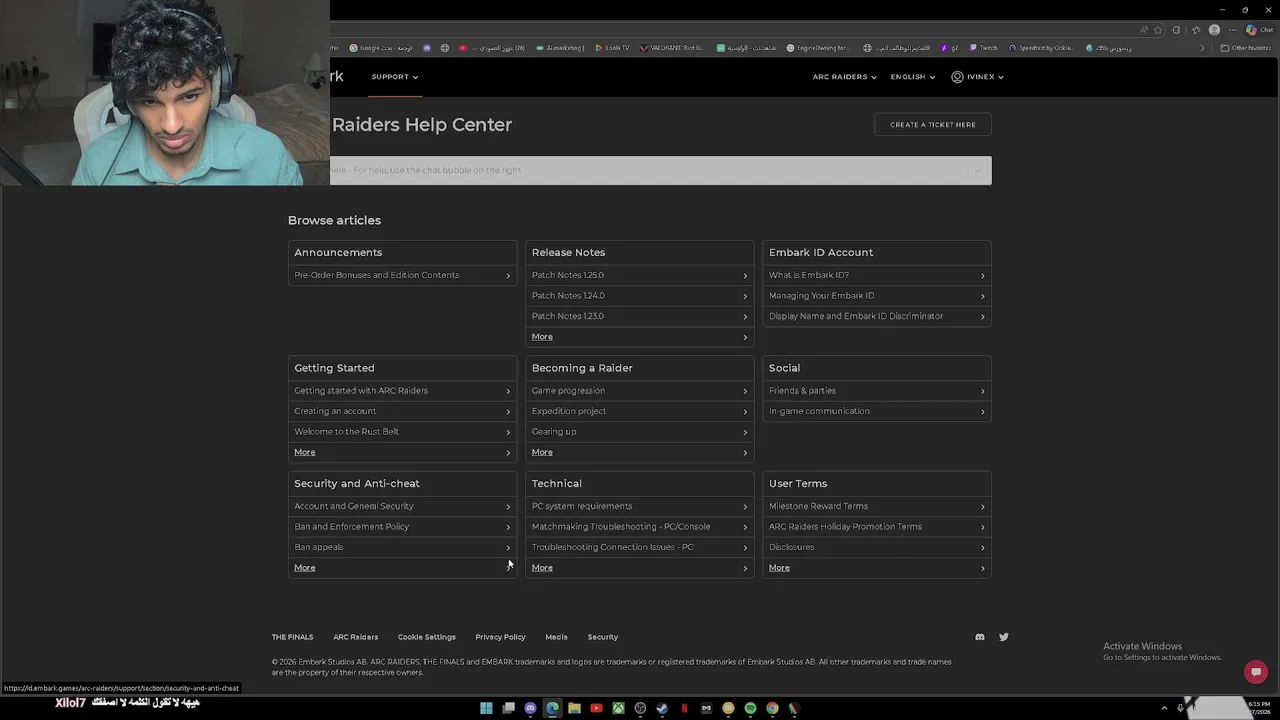Open Welcome to the Rust Belt
1280x720 pixels.
pyautogui.click(x=403, y=432)
